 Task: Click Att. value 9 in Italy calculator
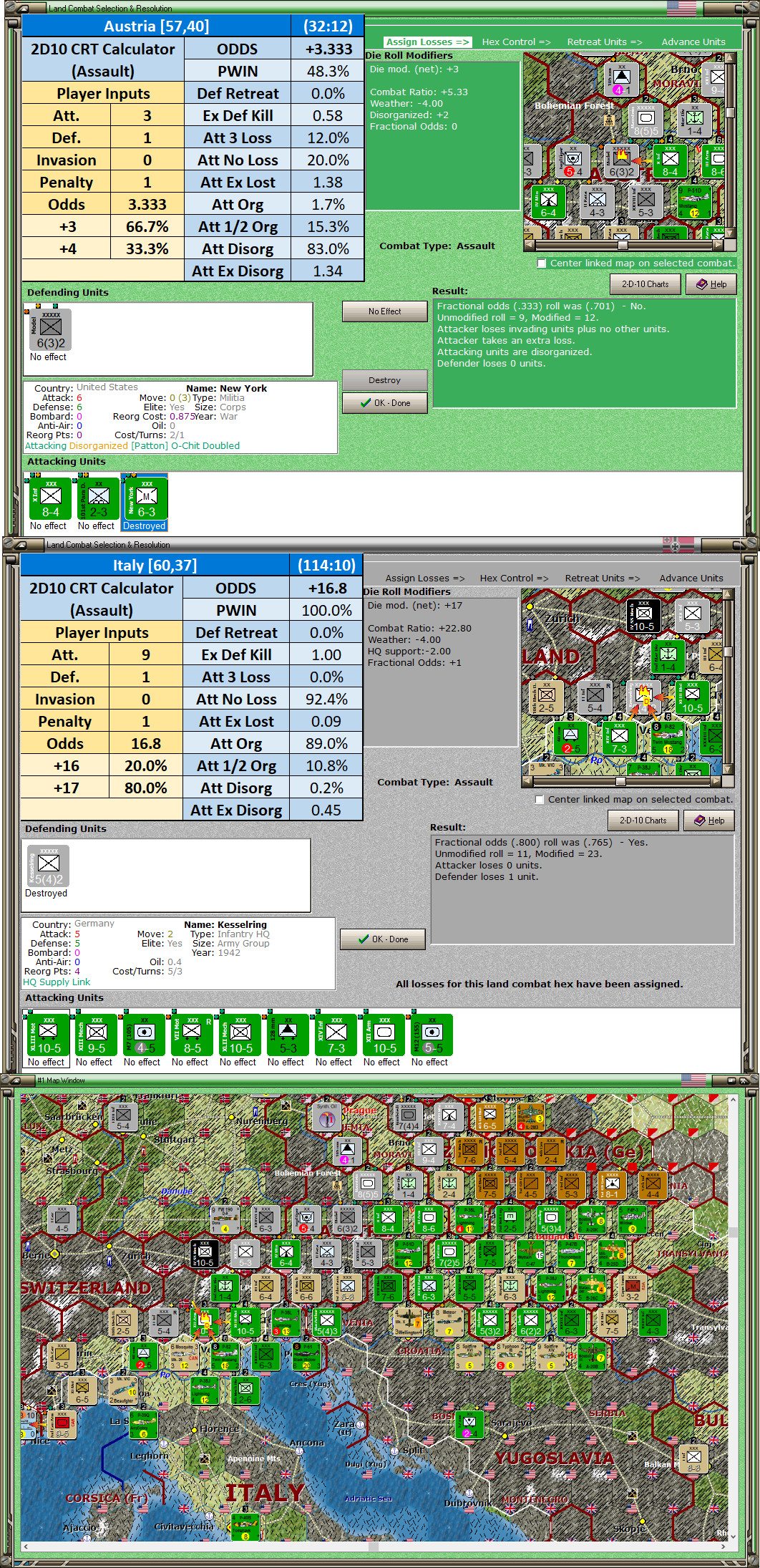[146, 655]
